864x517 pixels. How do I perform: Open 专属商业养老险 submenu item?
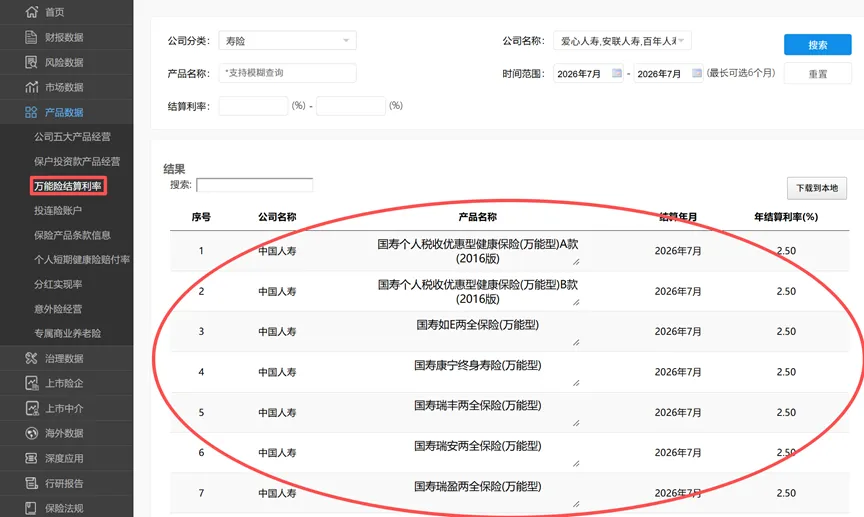pos(67,333)
